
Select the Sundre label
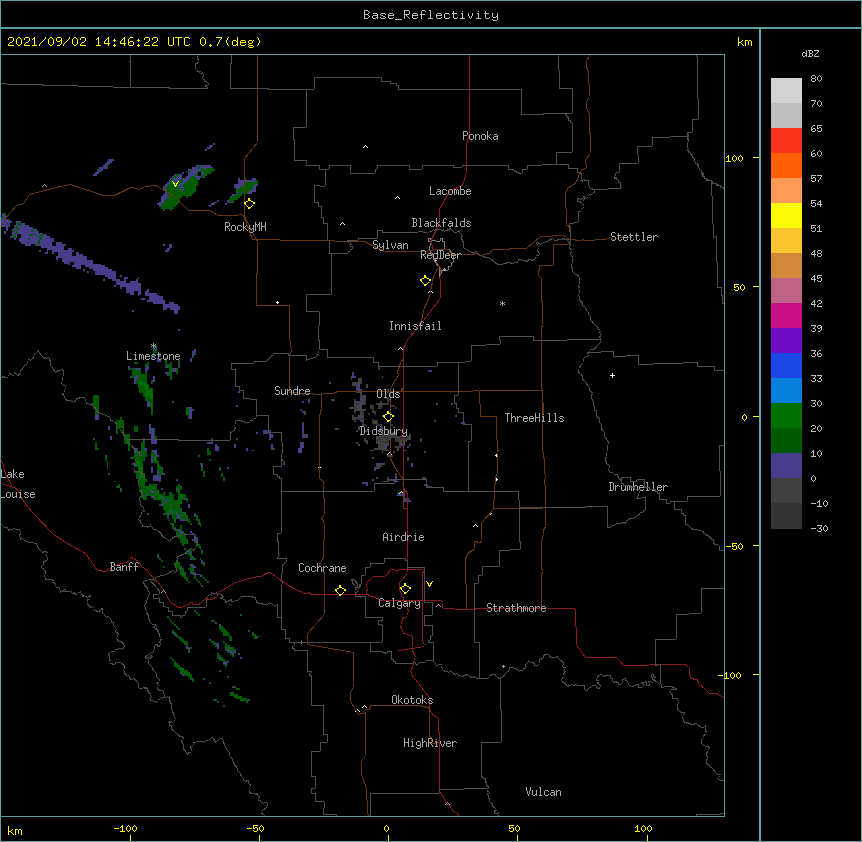[x=292, y=391]
